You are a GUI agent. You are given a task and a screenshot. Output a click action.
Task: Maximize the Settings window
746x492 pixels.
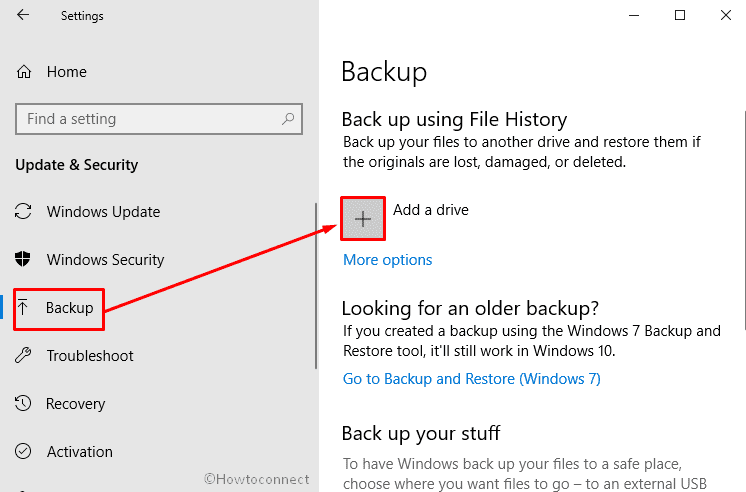tap(680, 15)
